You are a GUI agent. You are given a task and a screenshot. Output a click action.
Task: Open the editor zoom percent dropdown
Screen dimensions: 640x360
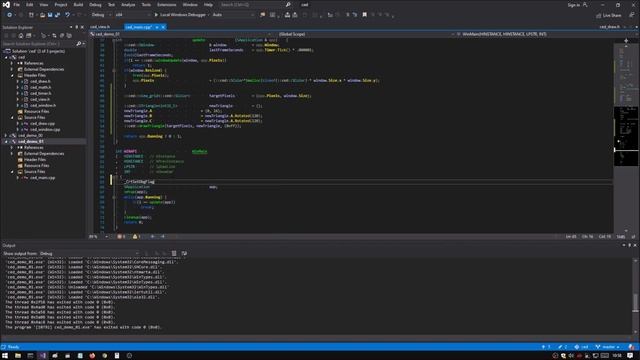[x=98, y=236]
